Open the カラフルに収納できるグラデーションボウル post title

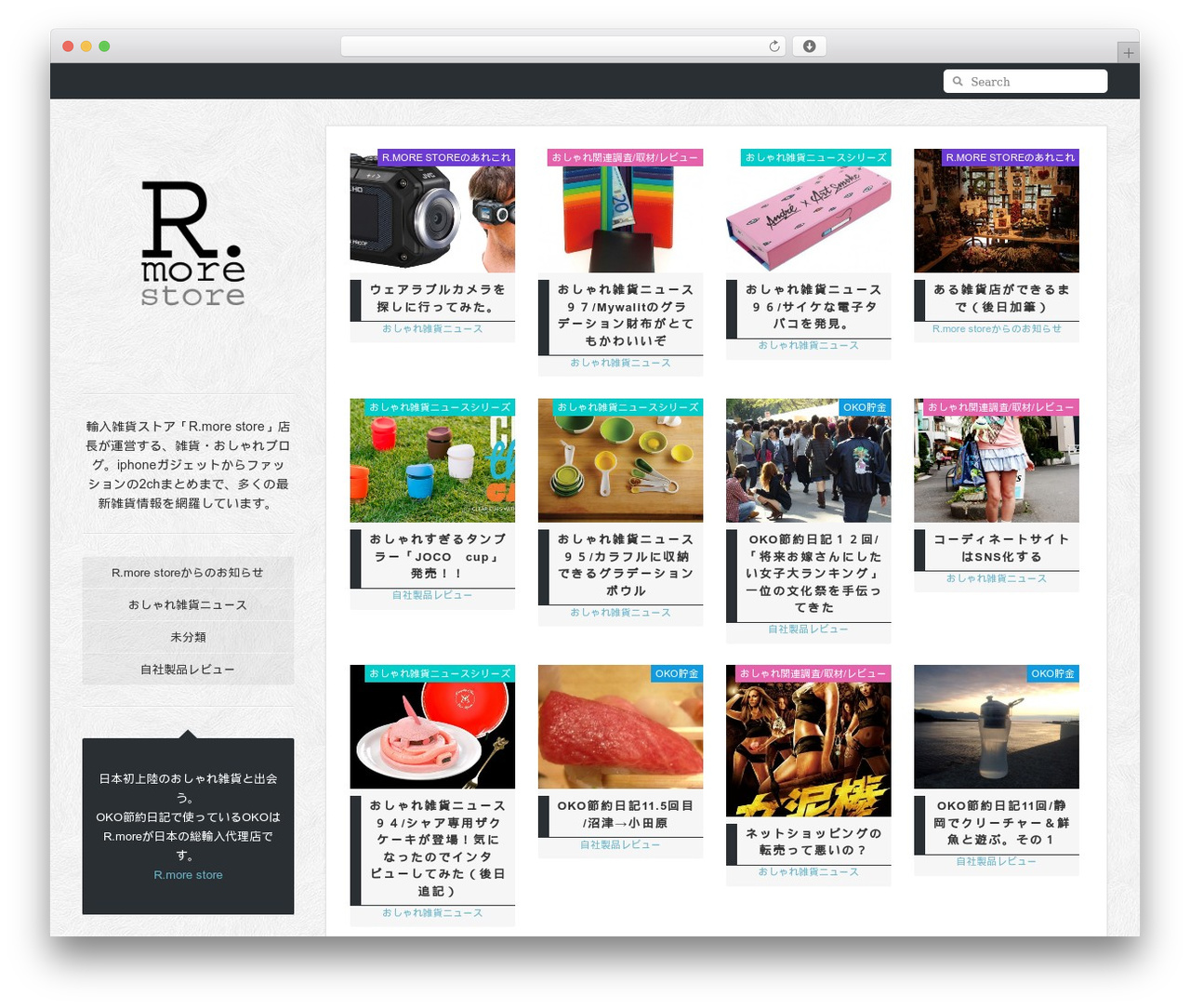pos(626,564)
